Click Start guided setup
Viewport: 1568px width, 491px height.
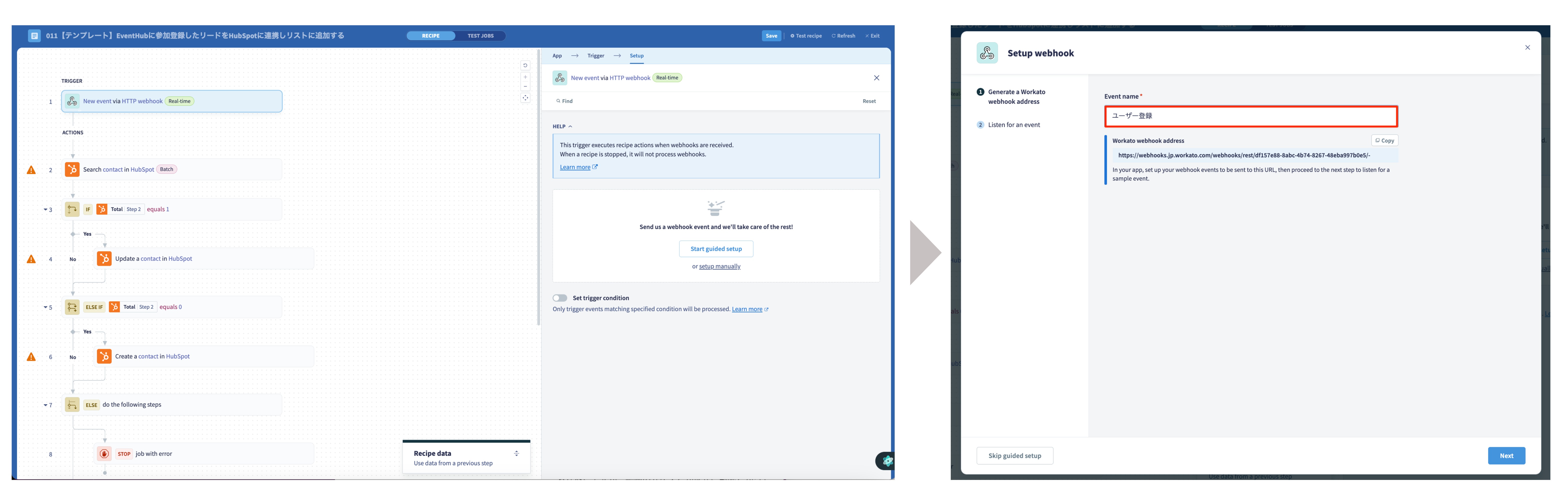pyautogui.click(x=716, y=249)
